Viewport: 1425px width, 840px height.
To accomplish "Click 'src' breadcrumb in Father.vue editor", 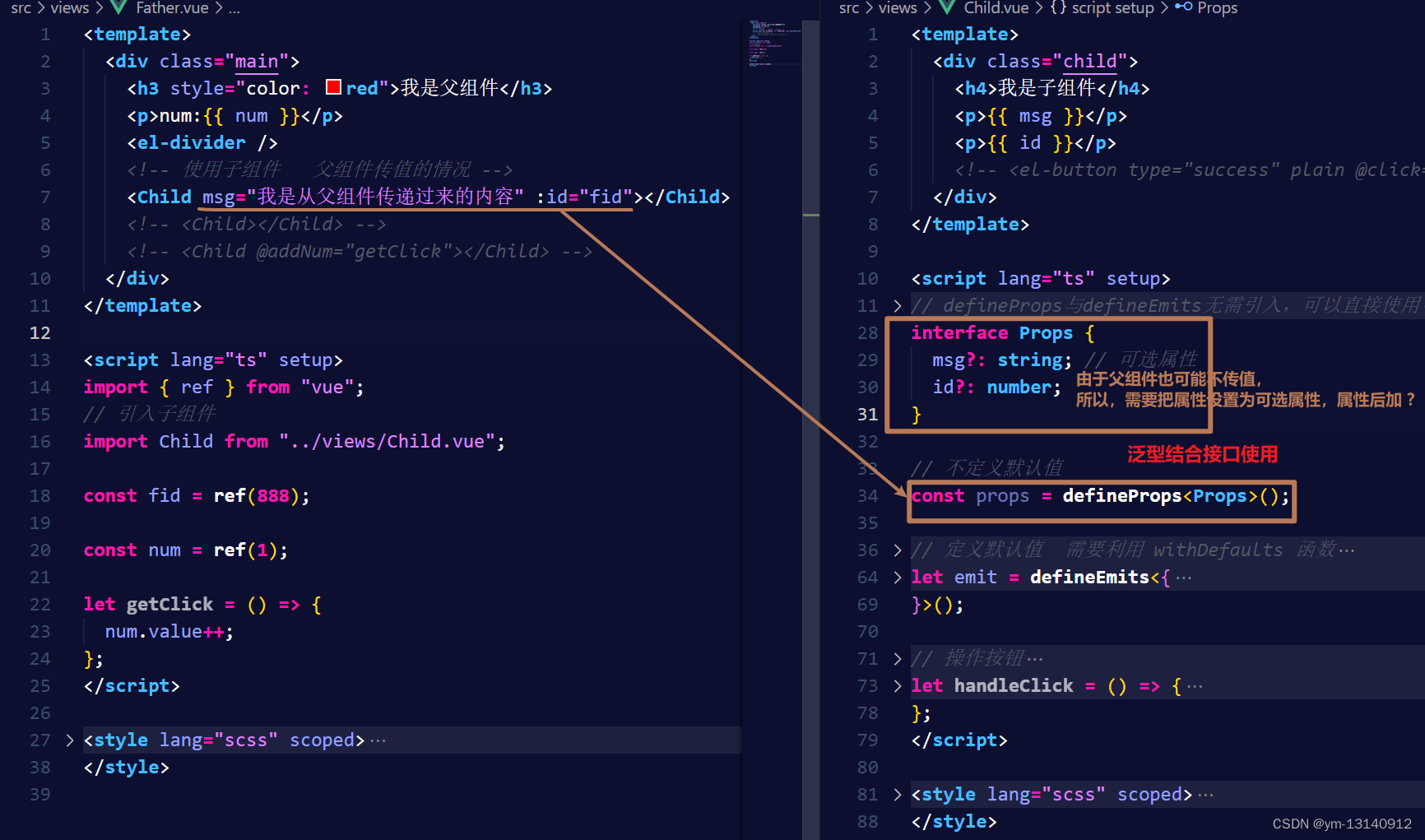I will 21,7.
